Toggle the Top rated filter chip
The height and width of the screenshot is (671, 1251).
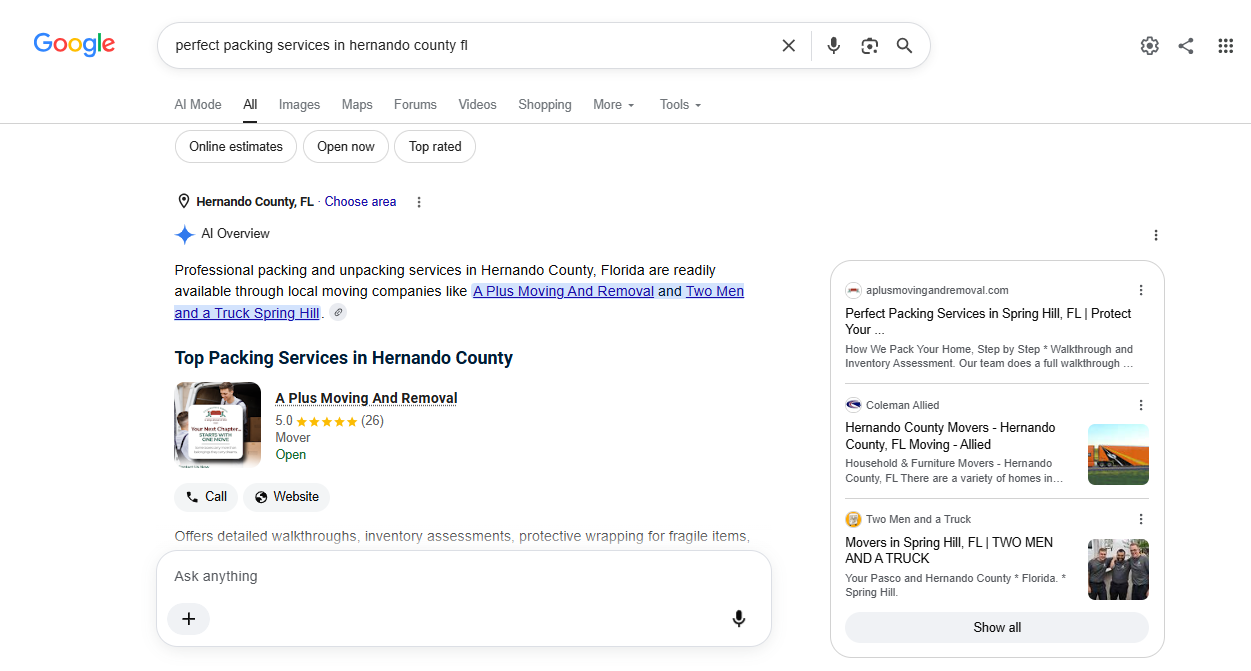click(435, 146)
